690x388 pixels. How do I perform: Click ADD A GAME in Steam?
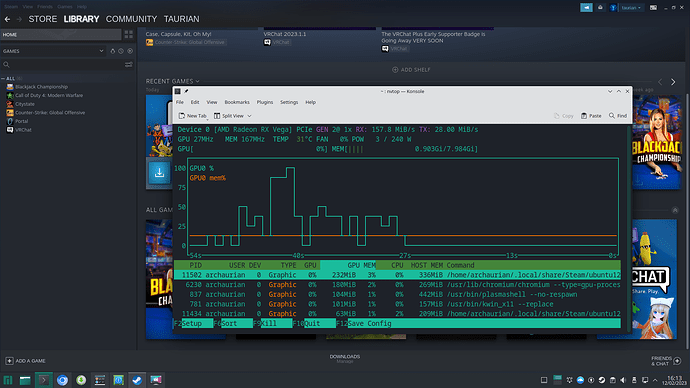tap(26, 361)
